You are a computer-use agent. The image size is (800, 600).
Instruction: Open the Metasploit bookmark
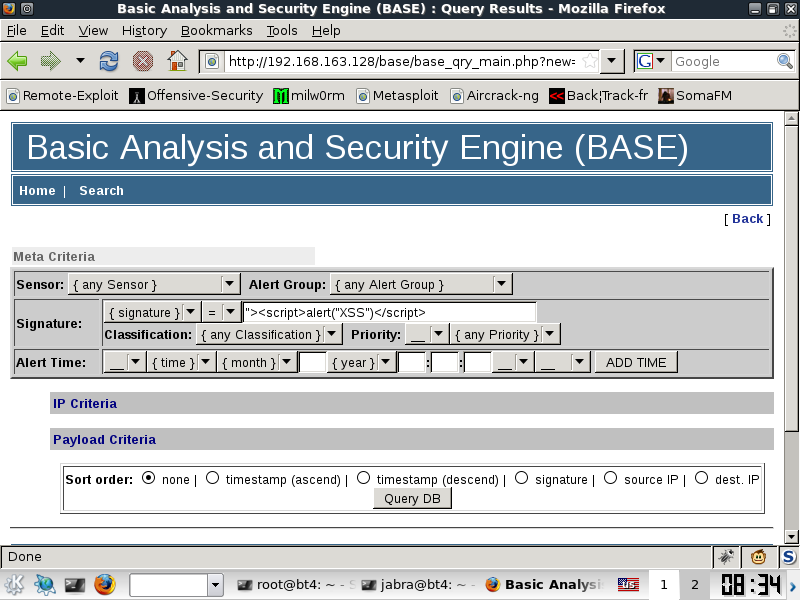tap(397, 95)
